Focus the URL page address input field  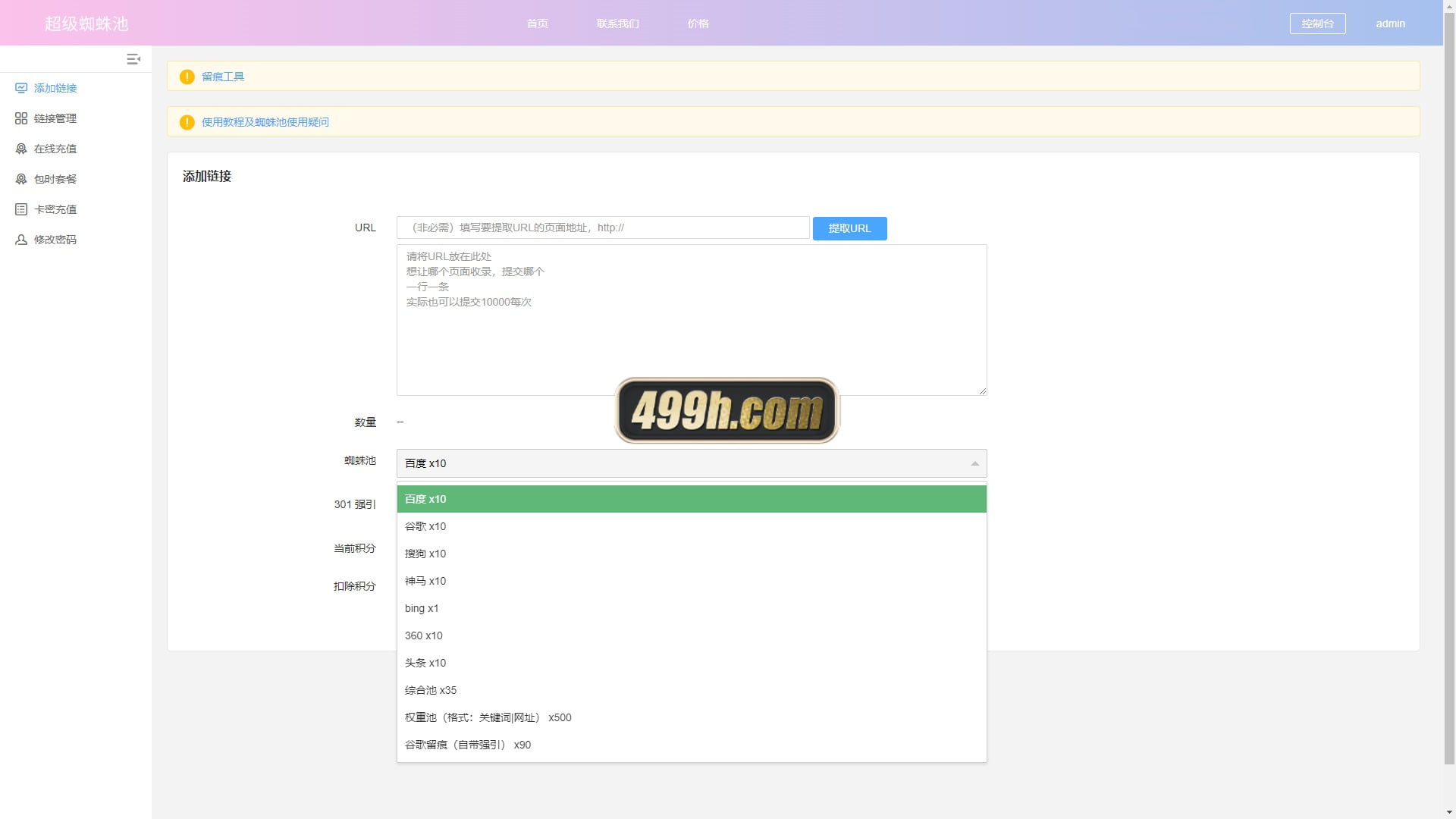603,227
